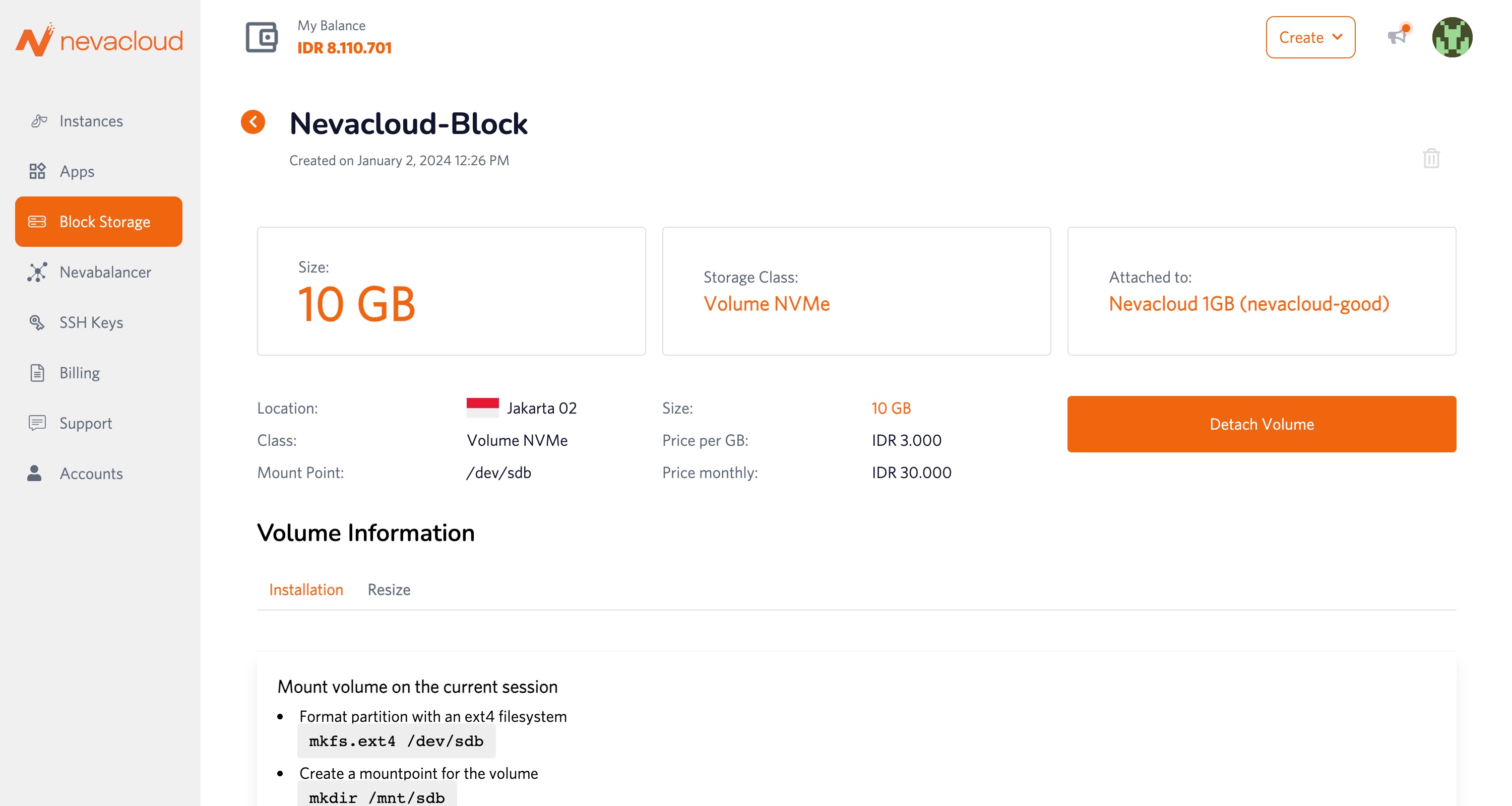Open the Support page

[86, 424]
